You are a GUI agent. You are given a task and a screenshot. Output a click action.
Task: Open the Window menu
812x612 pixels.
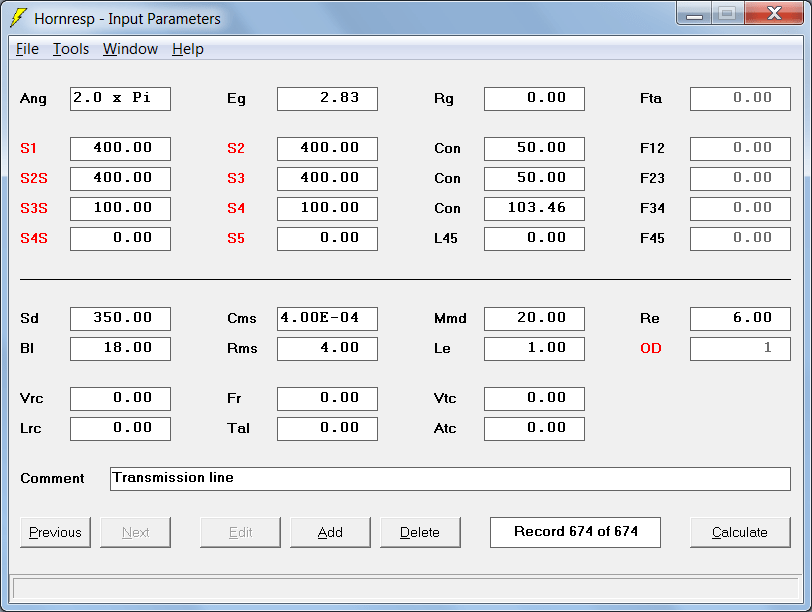130,49
